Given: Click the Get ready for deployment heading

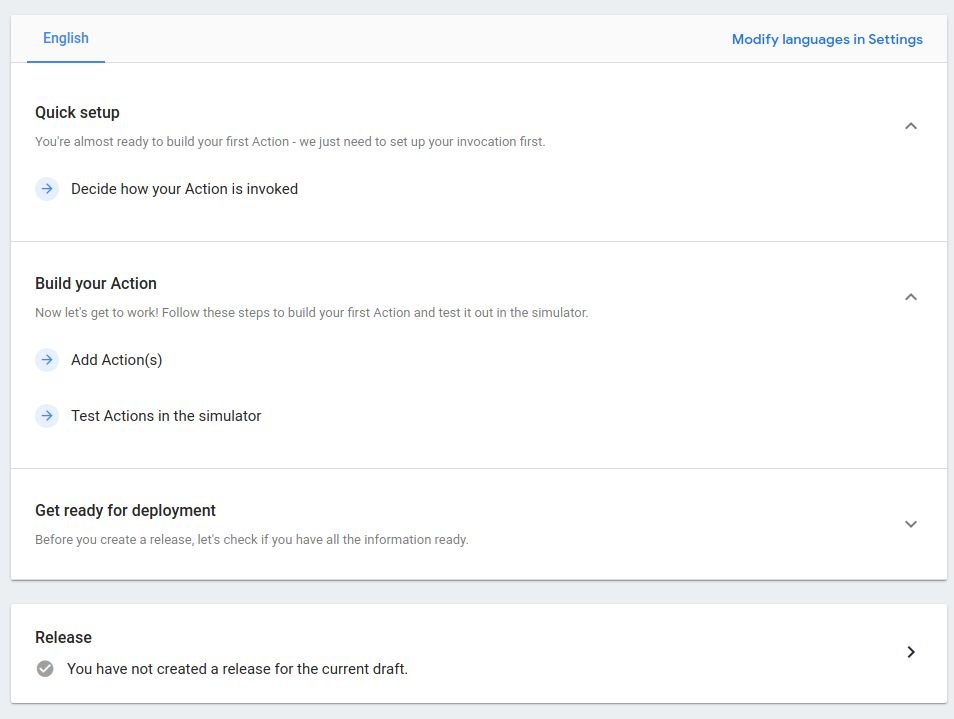Looking at the screenshot, I should coord(125,510).
